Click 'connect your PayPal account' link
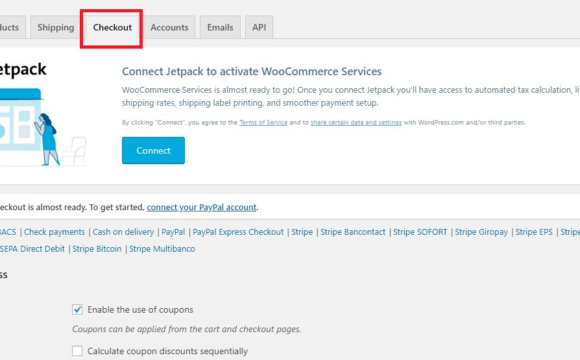580x360 pixels. tap(202, 207)
